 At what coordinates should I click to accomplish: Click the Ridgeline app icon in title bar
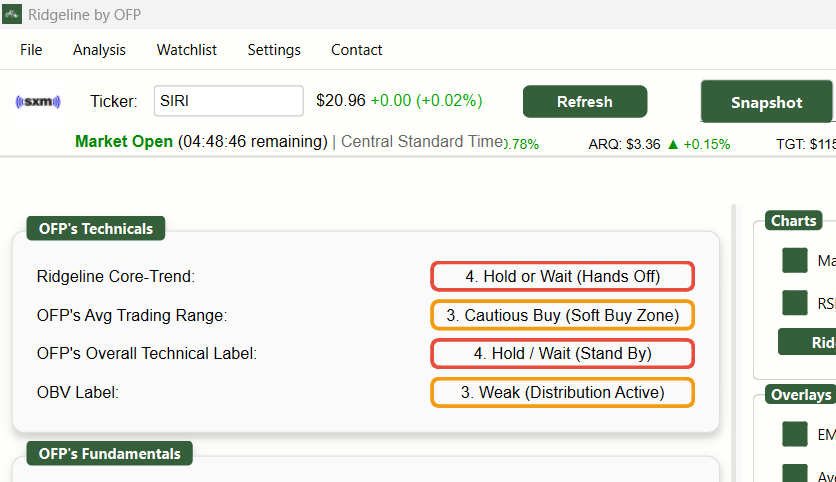click(x=12, y=14)
